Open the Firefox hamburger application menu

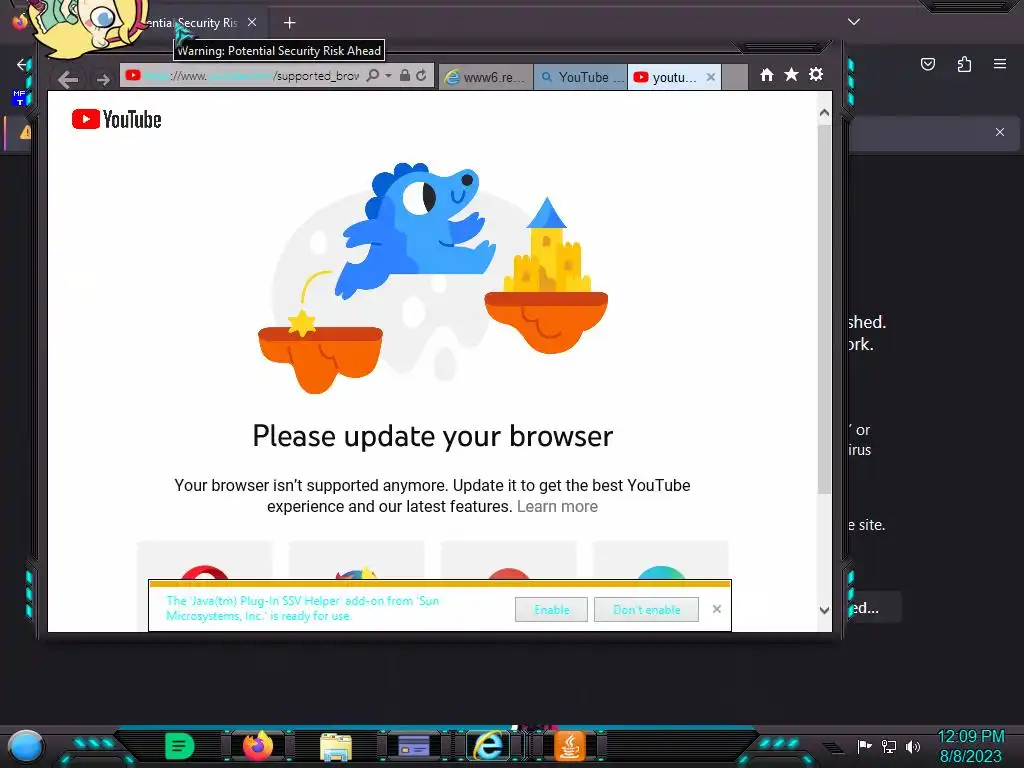coord(1000,64)
